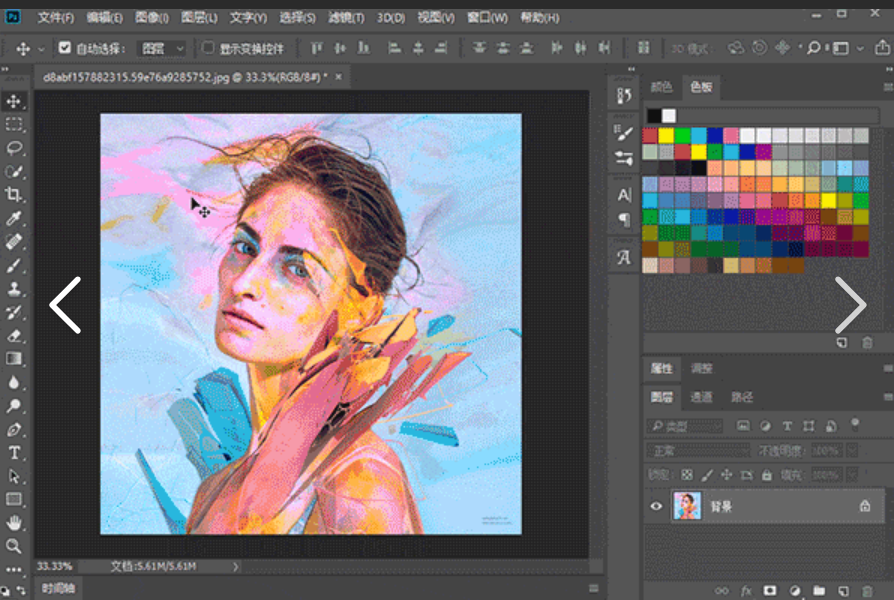Open the Swatches panel flyout menu
Screen dimensions: 894x600
click(888, 87)
